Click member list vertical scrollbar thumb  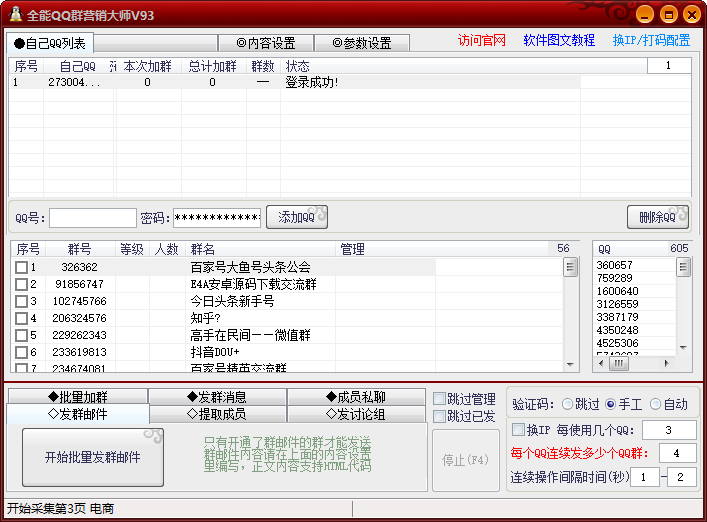pyautogui.click(x=684, y=267)
